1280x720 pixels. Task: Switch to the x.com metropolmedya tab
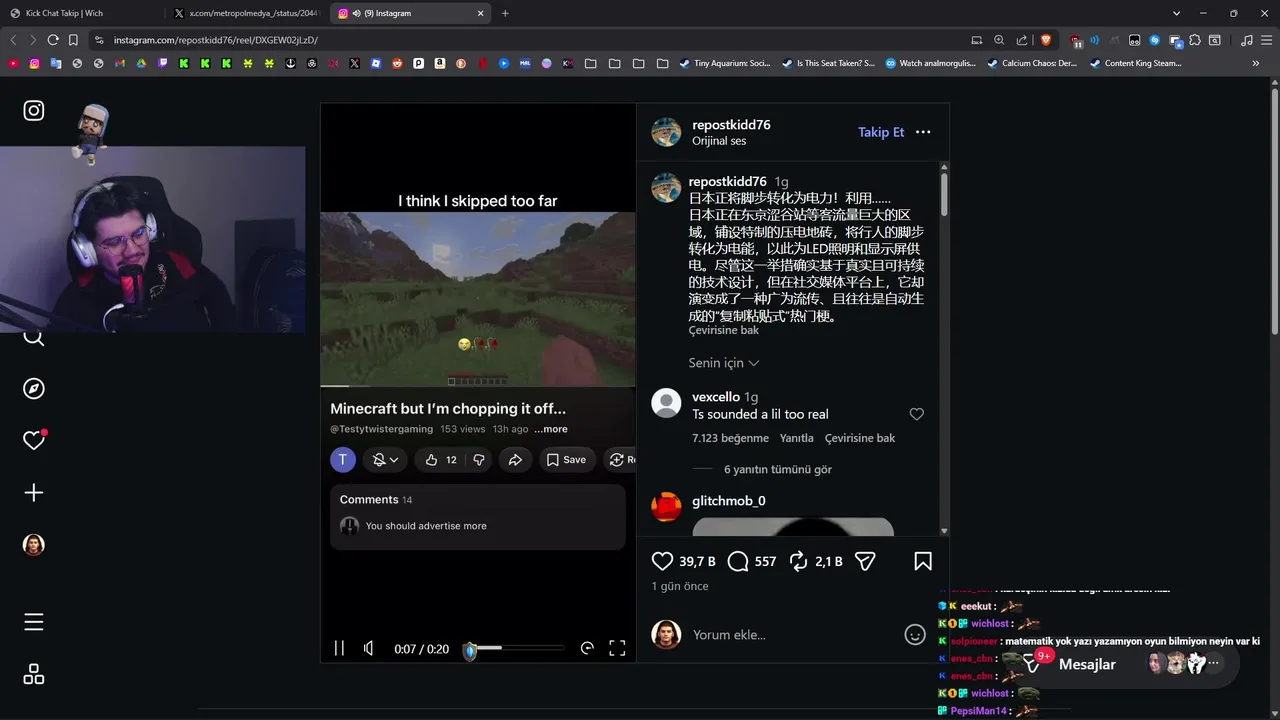[x=245, y=13]
